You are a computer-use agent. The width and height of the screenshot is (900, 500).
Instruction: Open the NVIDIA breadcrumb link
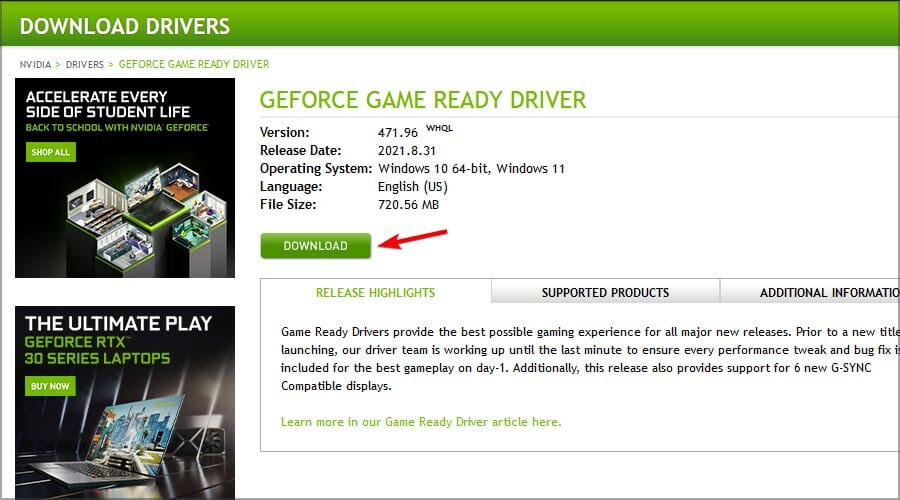pyautogui.click(x=35, y=64)
